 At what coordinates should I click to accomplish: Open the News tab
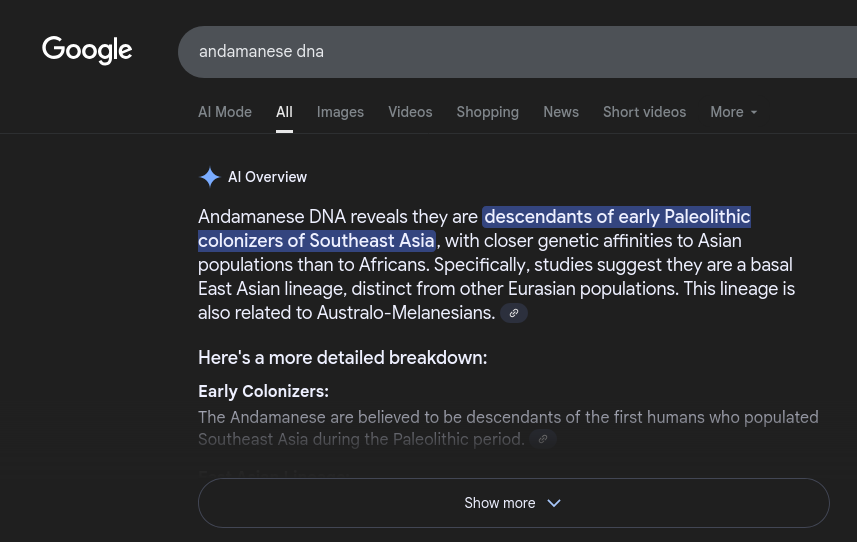pyautogui.click(x=561, y=112)
